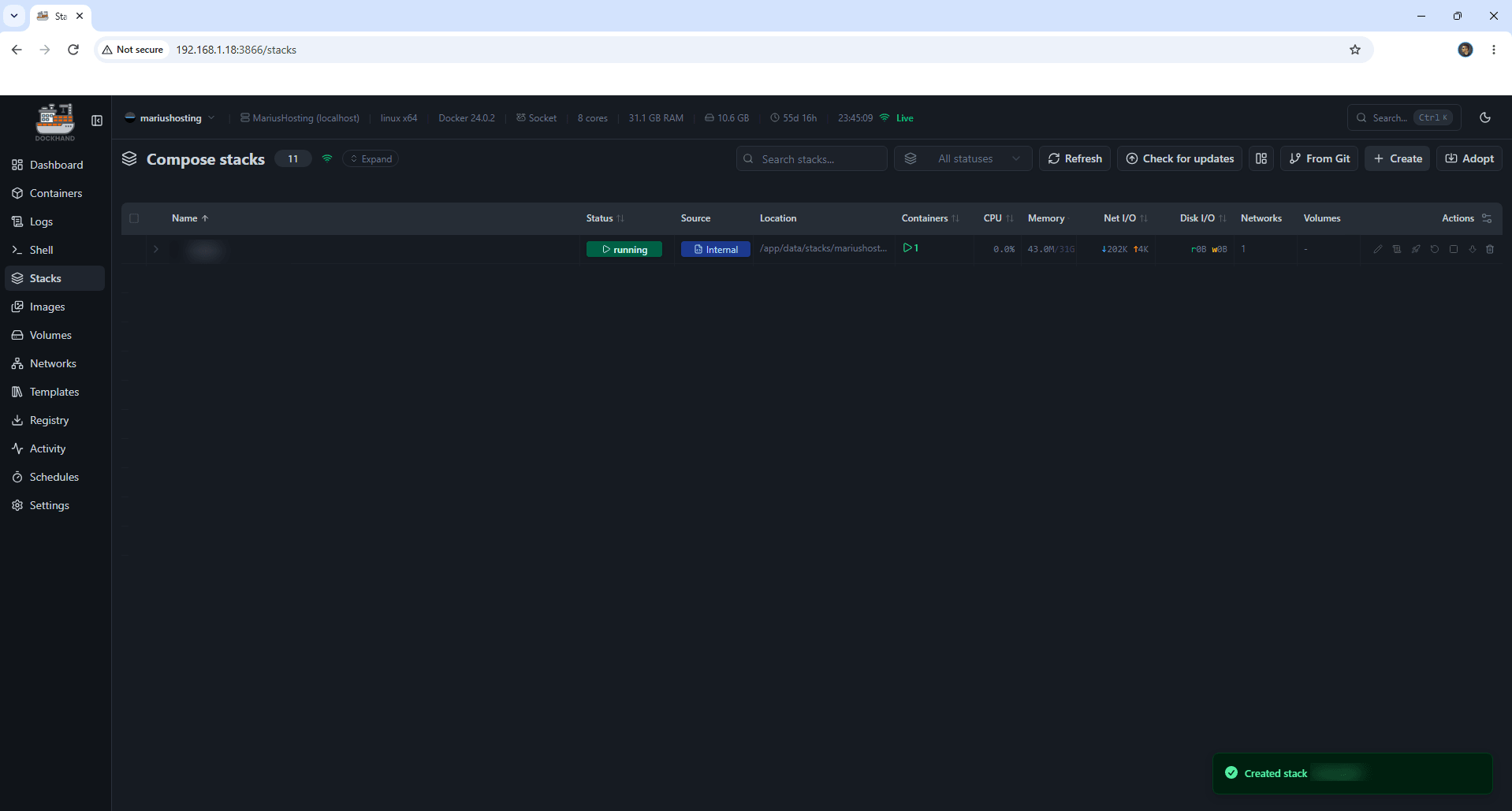Viewport: 1512px width, 811px height.
Task: Open Chrome three-dot menu
Action: (x=1494, y=50)
